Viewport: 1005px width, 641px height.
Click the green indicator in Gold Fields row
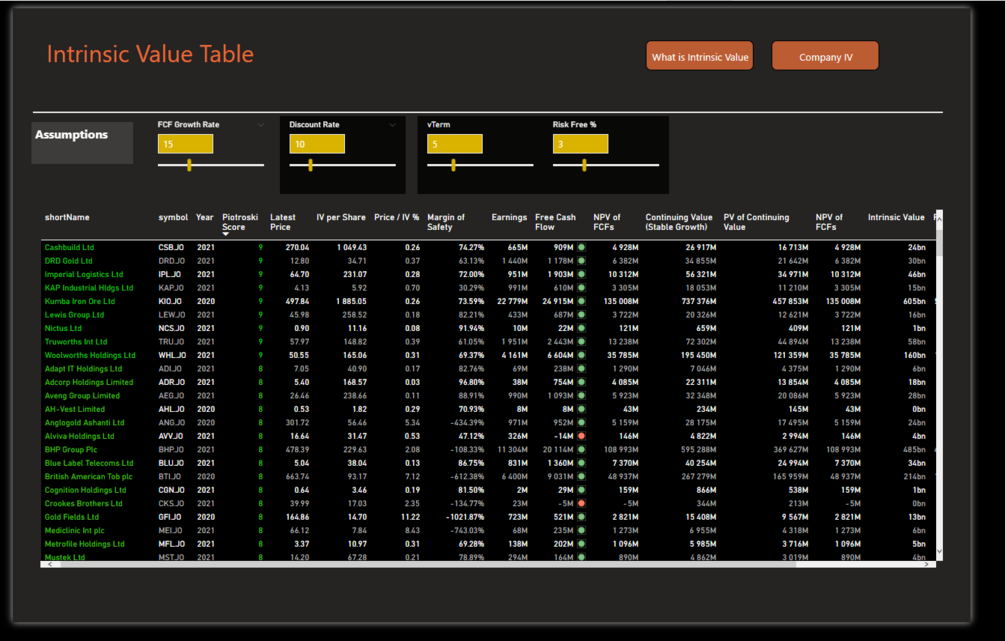581,517
